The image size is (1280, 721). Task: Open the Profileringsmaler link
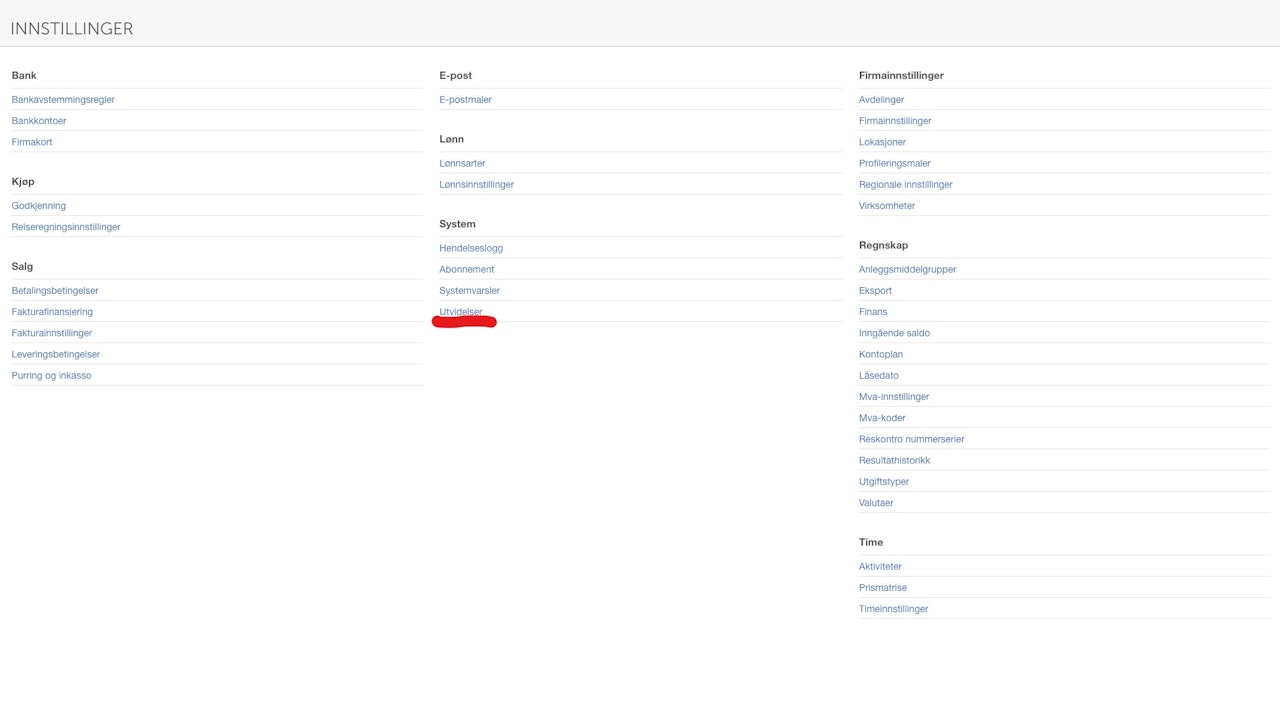point(895,163)
